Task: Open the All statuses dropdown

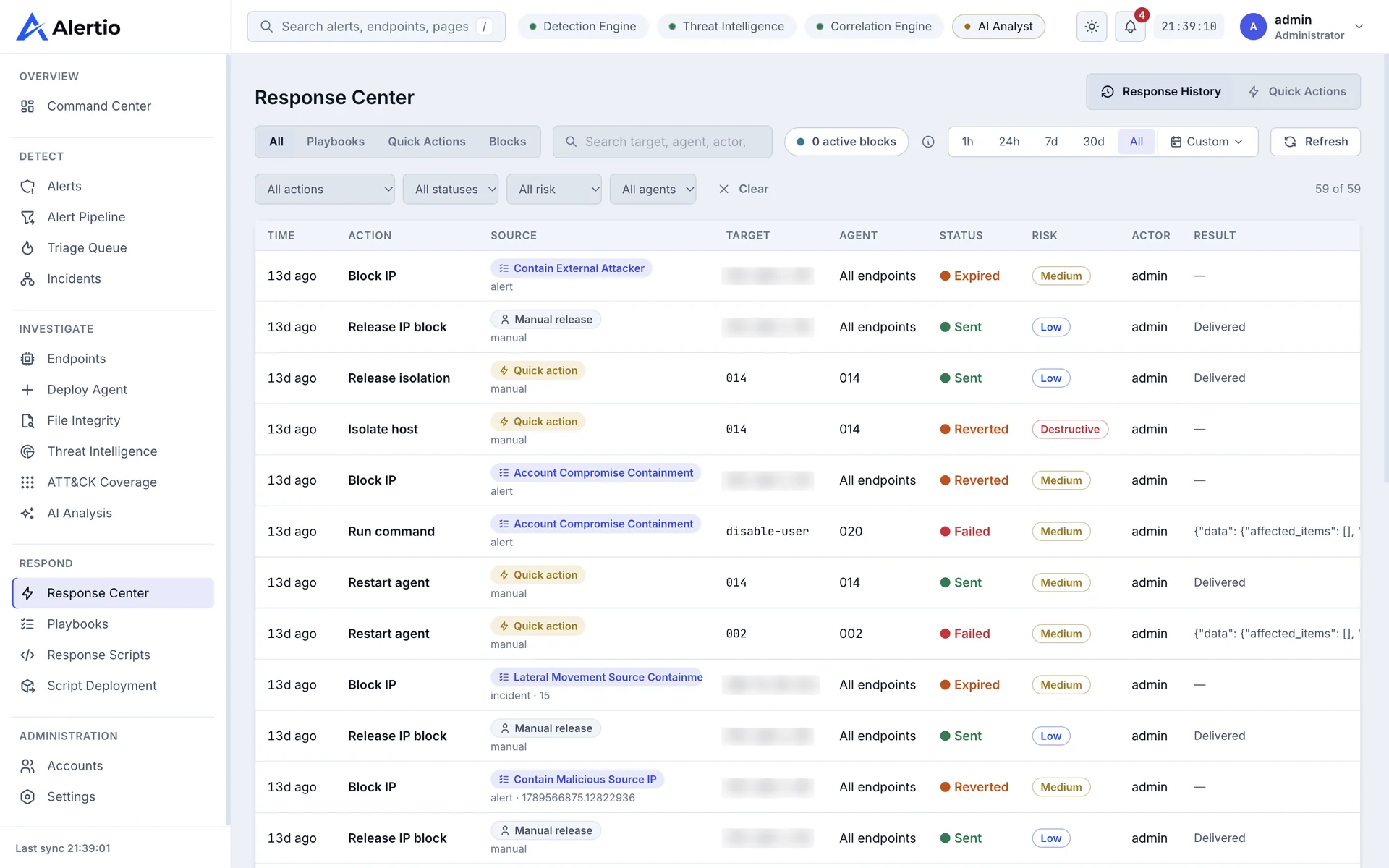Action: point(451,190)
